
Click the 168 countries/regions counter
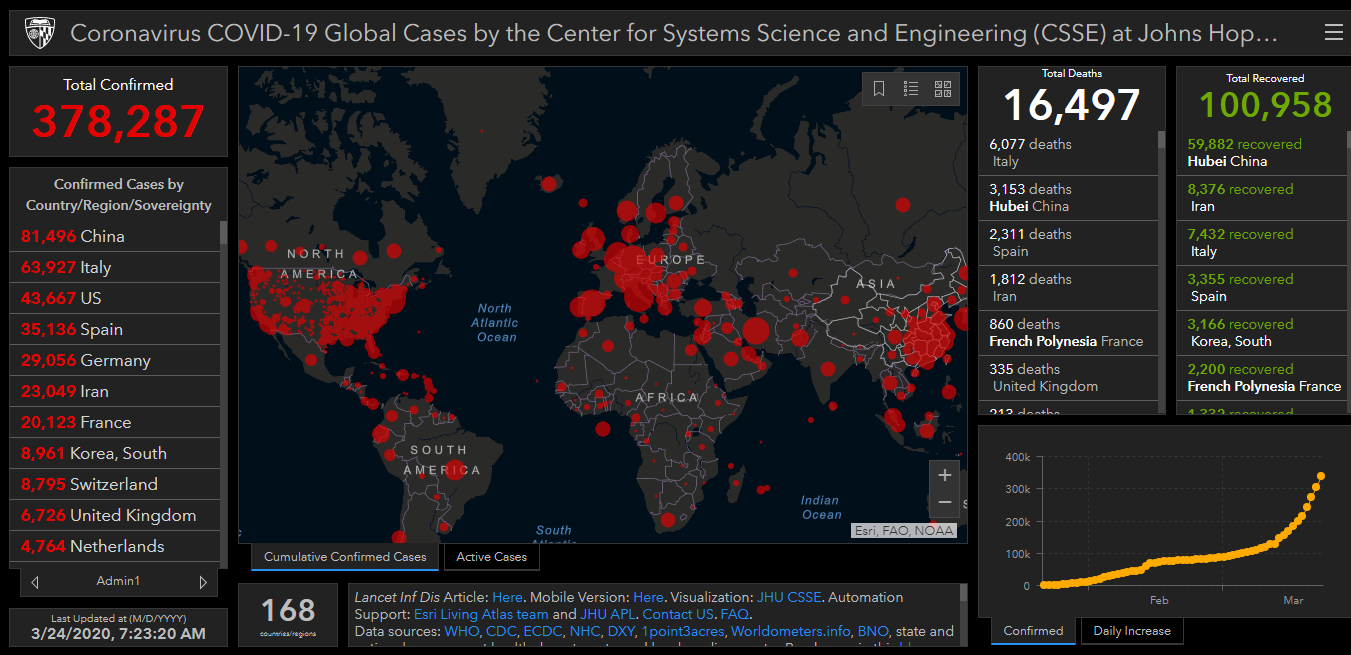click(x=288, y=609)
